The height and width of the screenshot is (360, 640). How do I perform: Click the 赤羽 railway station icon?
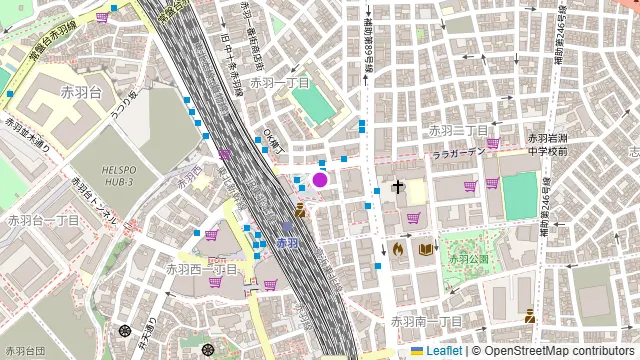coord(287,227)
